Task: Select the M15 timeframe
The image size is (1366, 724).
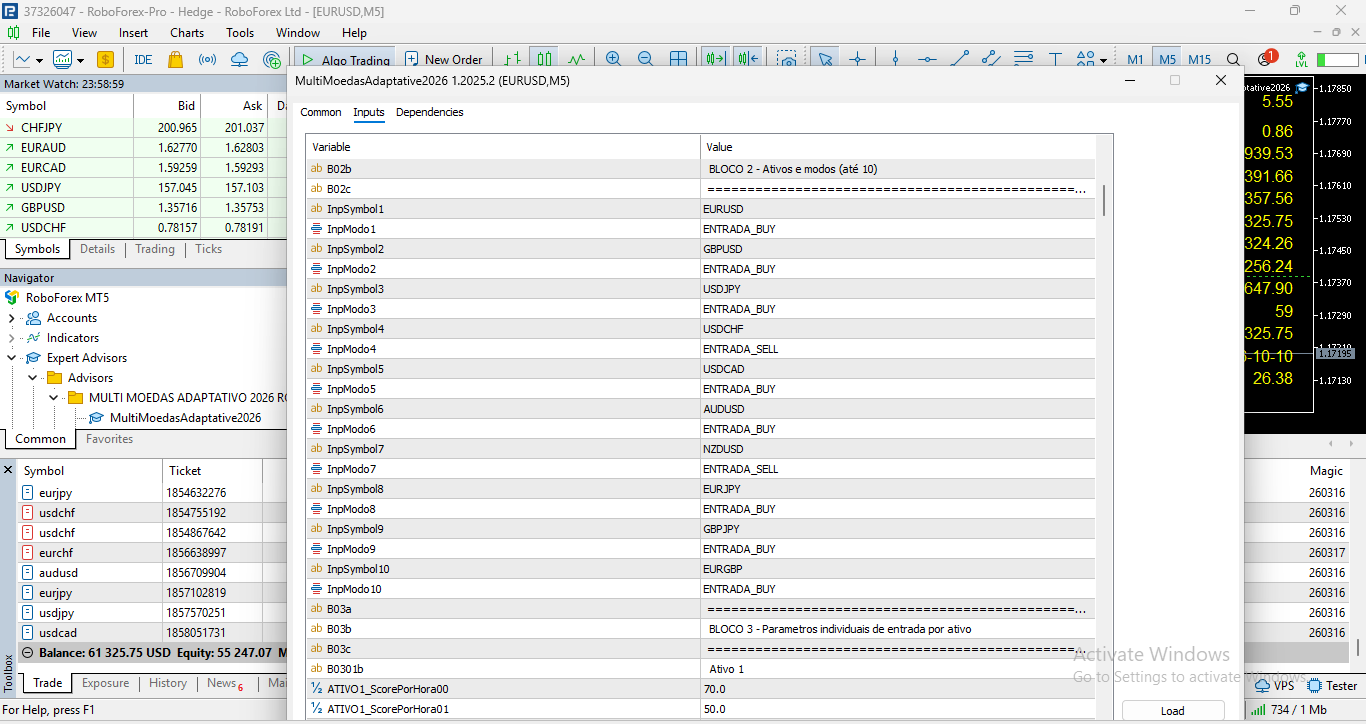Action: click(x=1200, y=60)
